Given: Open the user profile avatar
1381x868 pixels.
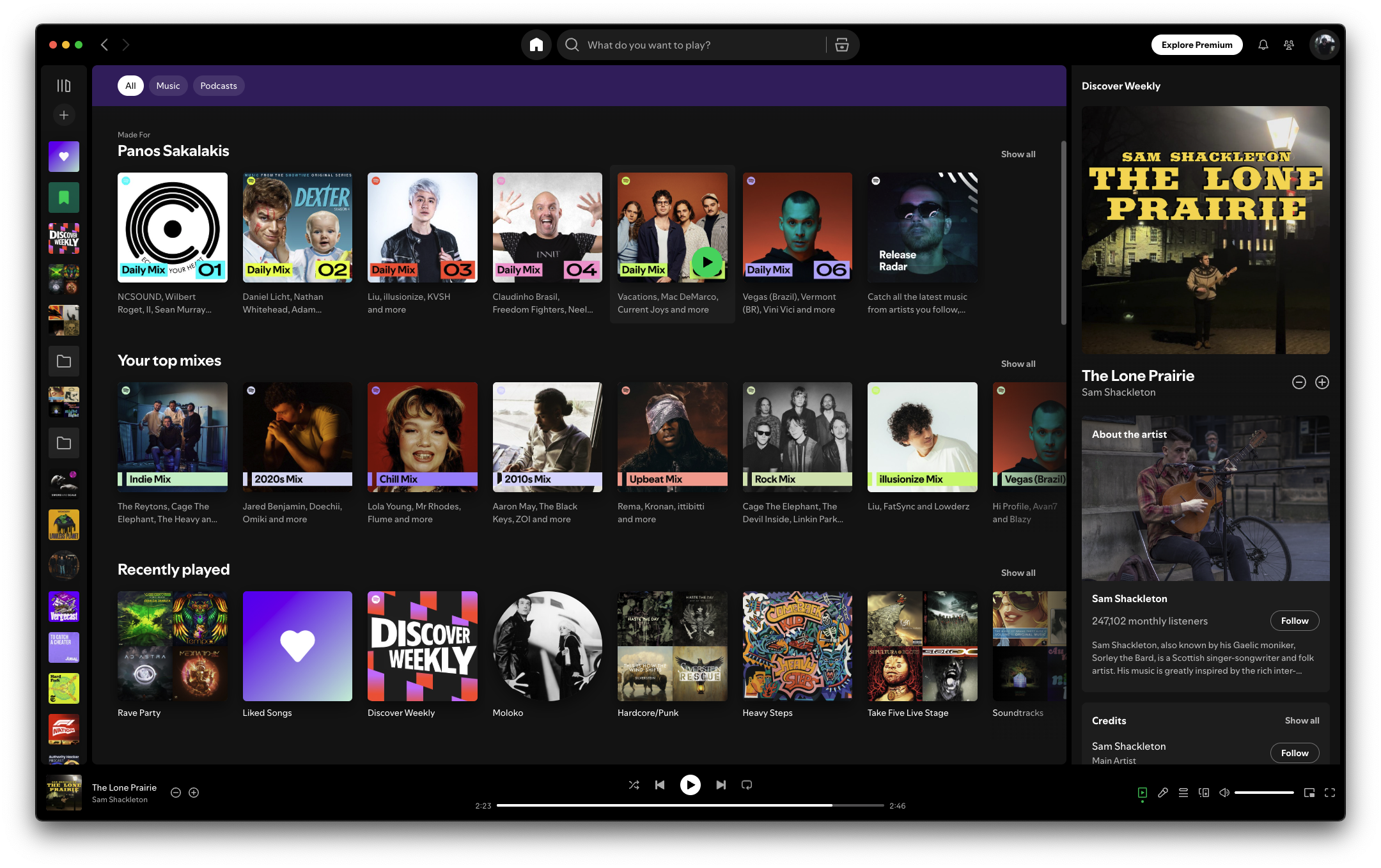Looking at the screenshot, I should 1324,45.
